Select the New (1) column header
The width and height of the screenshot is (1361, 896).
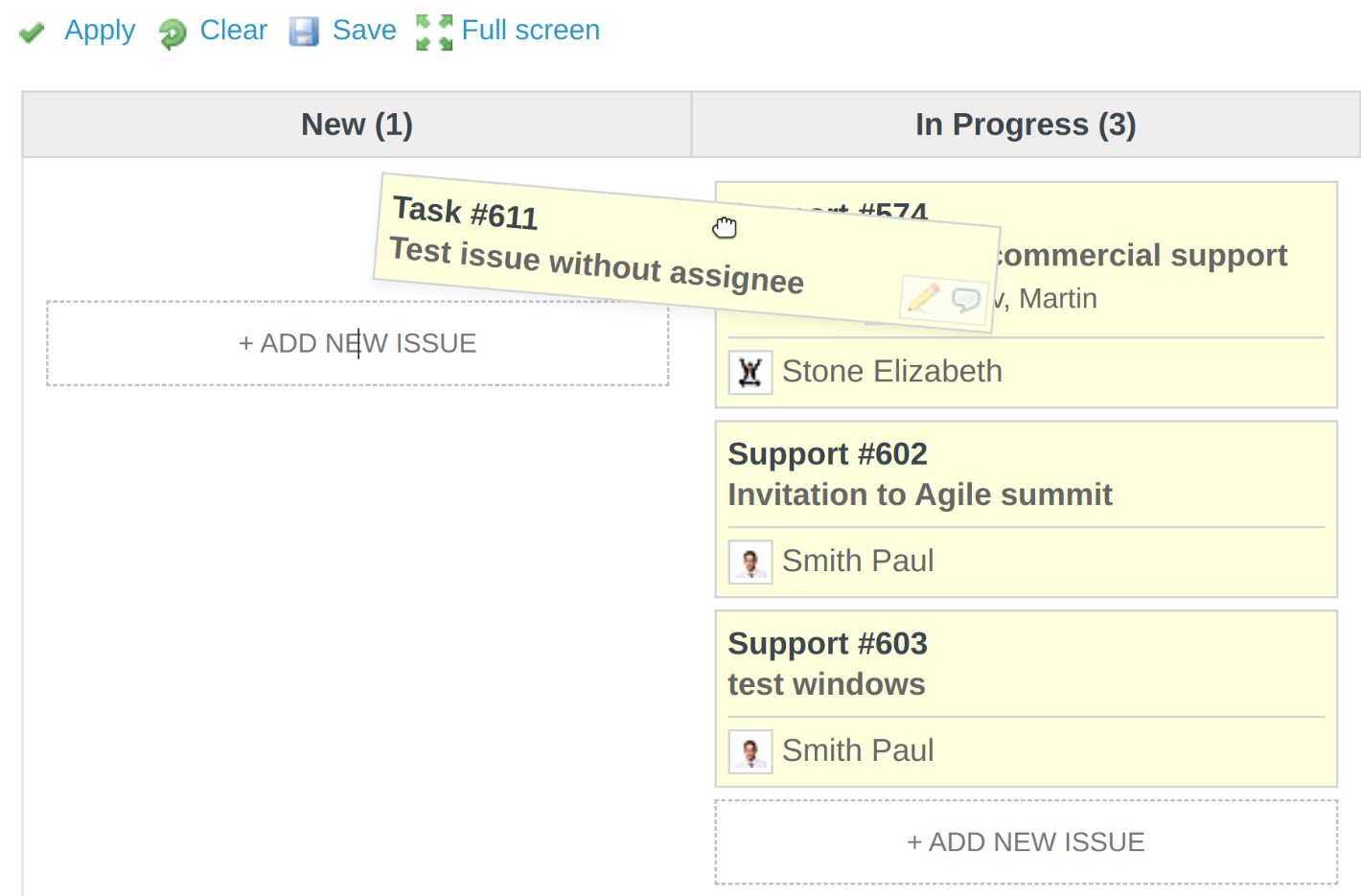coord(356,124)
